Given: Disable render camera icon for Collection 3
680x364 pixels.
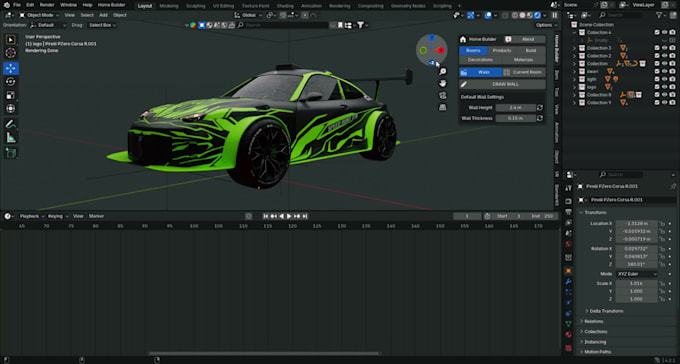Looking at the screenshot, I should coord(672,48).
